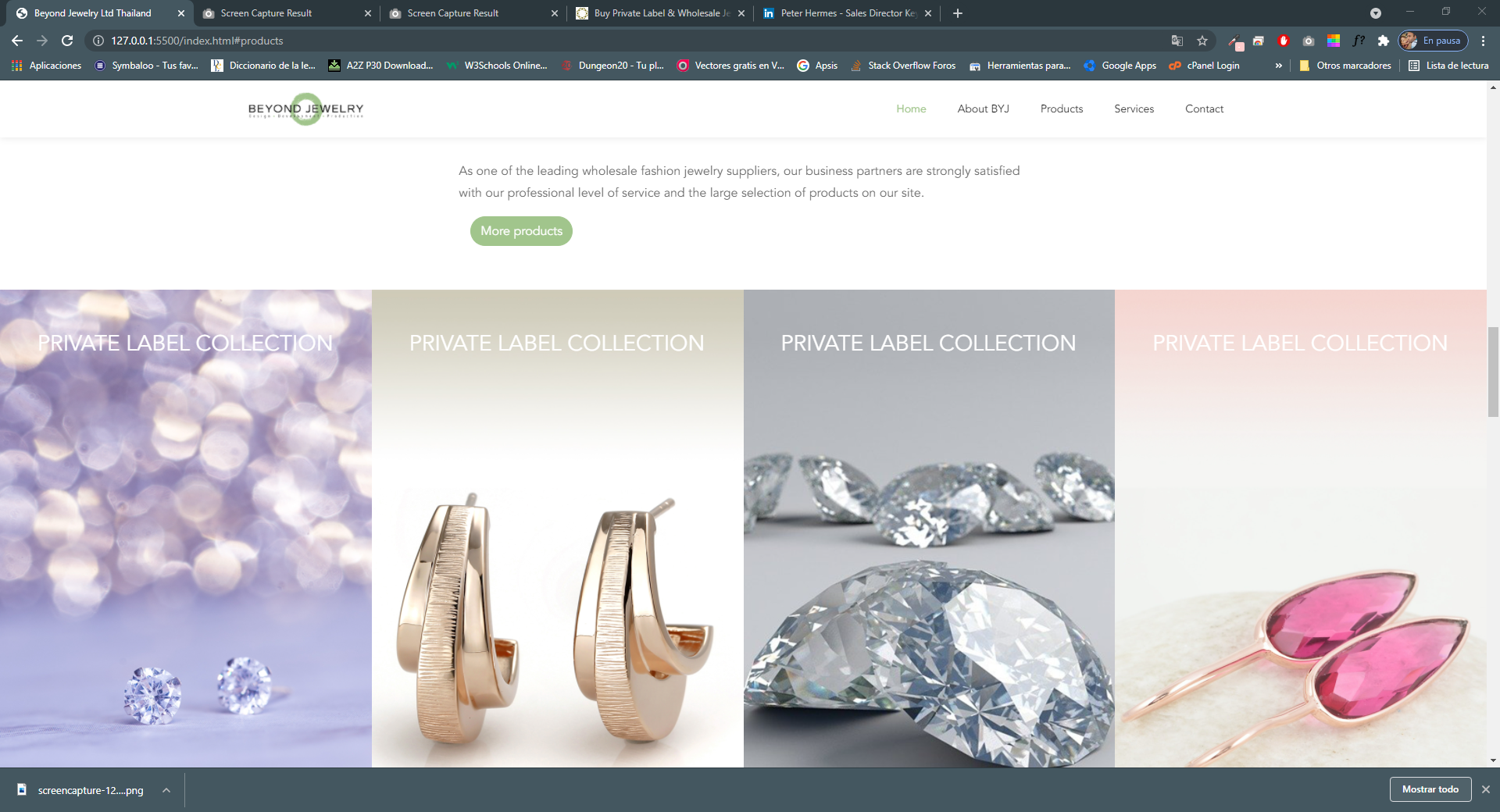The height and width of the screenshot is (812, 1500).
Task: Translate the page via the address bar icon
Action: pyautogui.click(x=1177, y=41)
